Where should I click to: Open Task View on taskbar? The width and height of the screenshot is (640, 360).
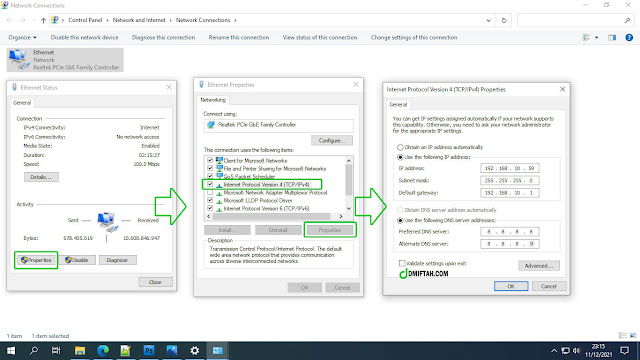point(56,351)
